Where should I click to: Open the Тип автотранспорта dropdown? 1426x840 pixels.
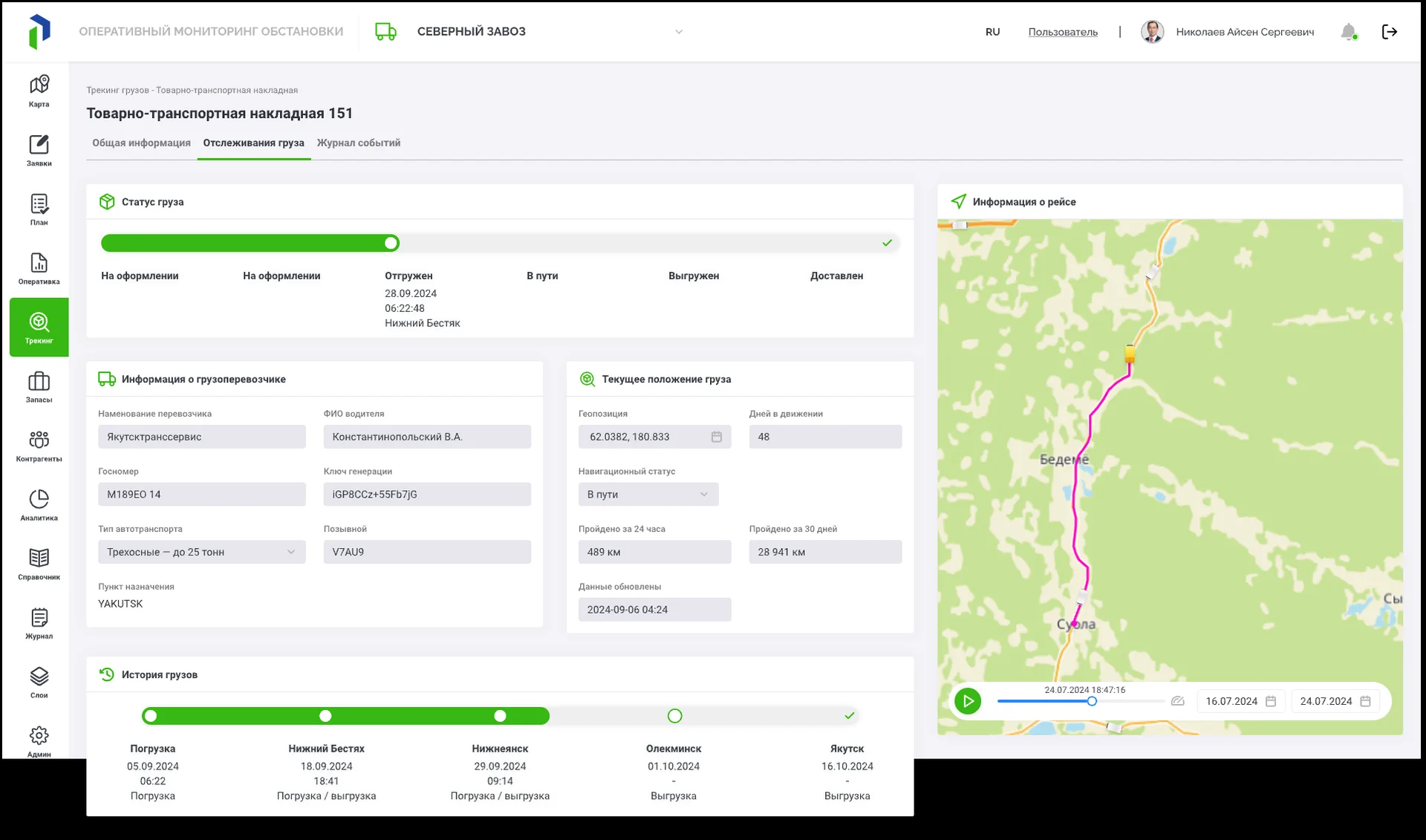click(x=202, y=552)
